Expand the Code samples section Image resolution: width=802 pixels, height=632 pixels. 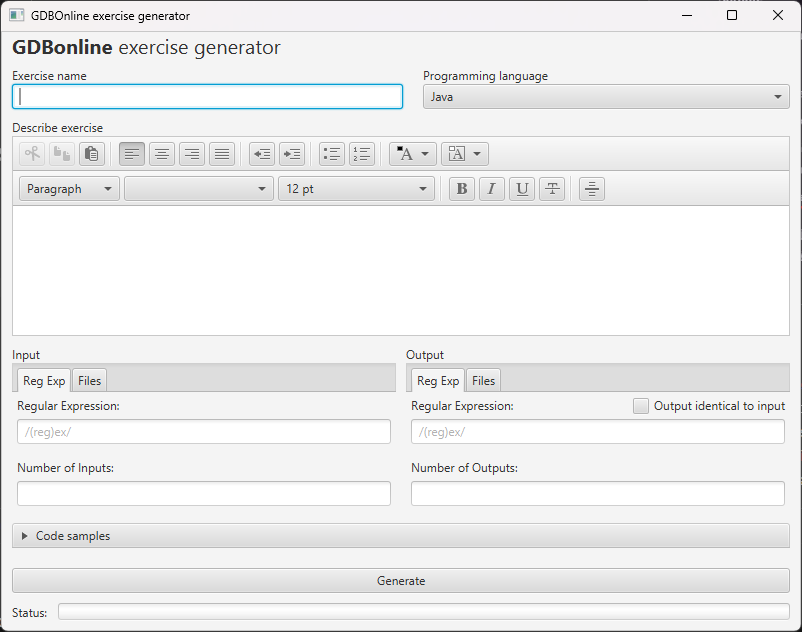tap(401, 535)
